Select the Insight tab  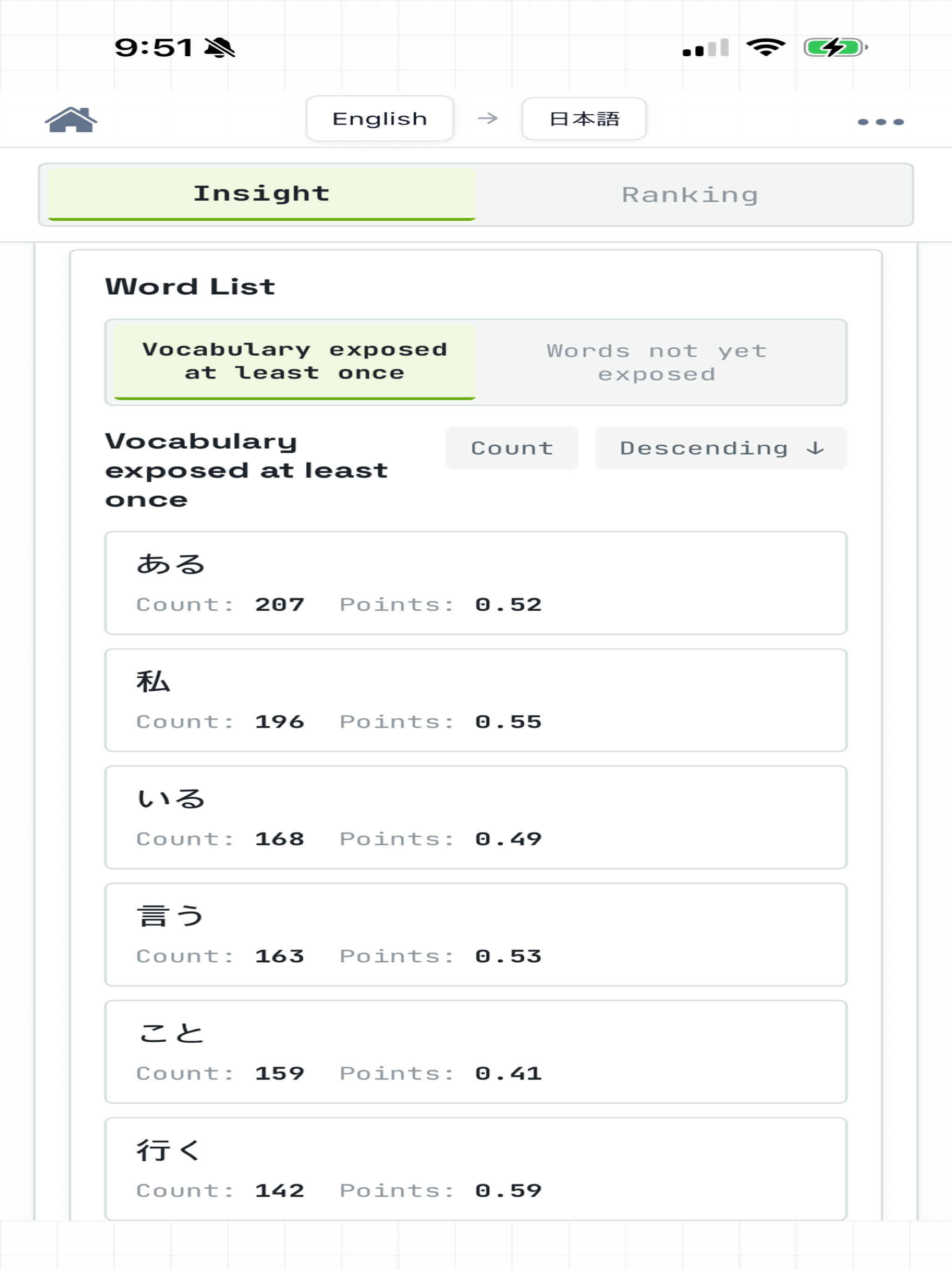262,194
